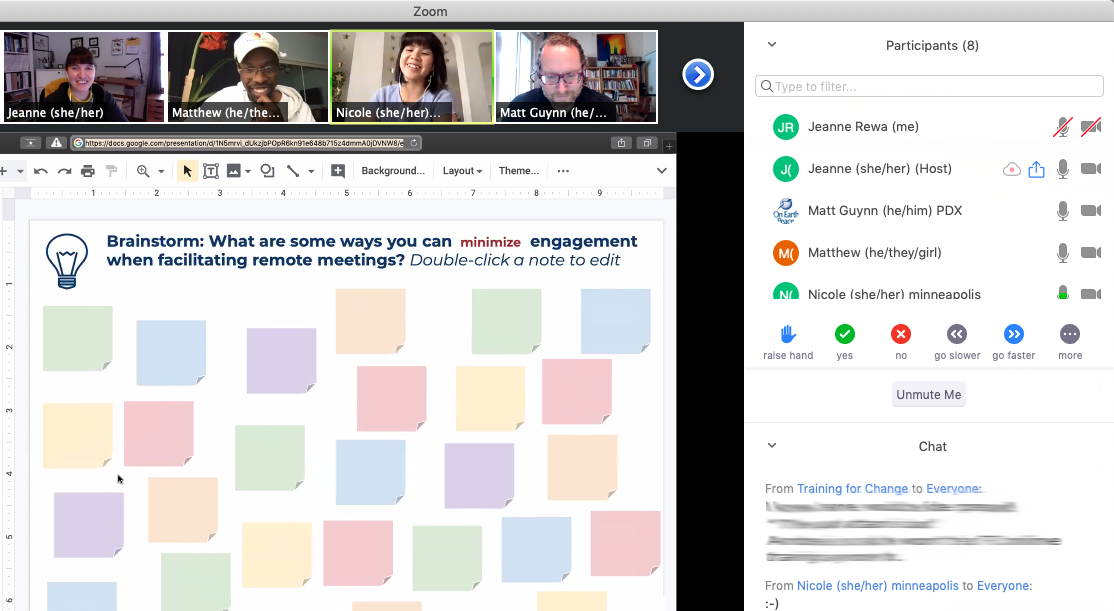Select Matthew's video thumbnail
Screen dimensions: 1114x611
click(248, 77)
